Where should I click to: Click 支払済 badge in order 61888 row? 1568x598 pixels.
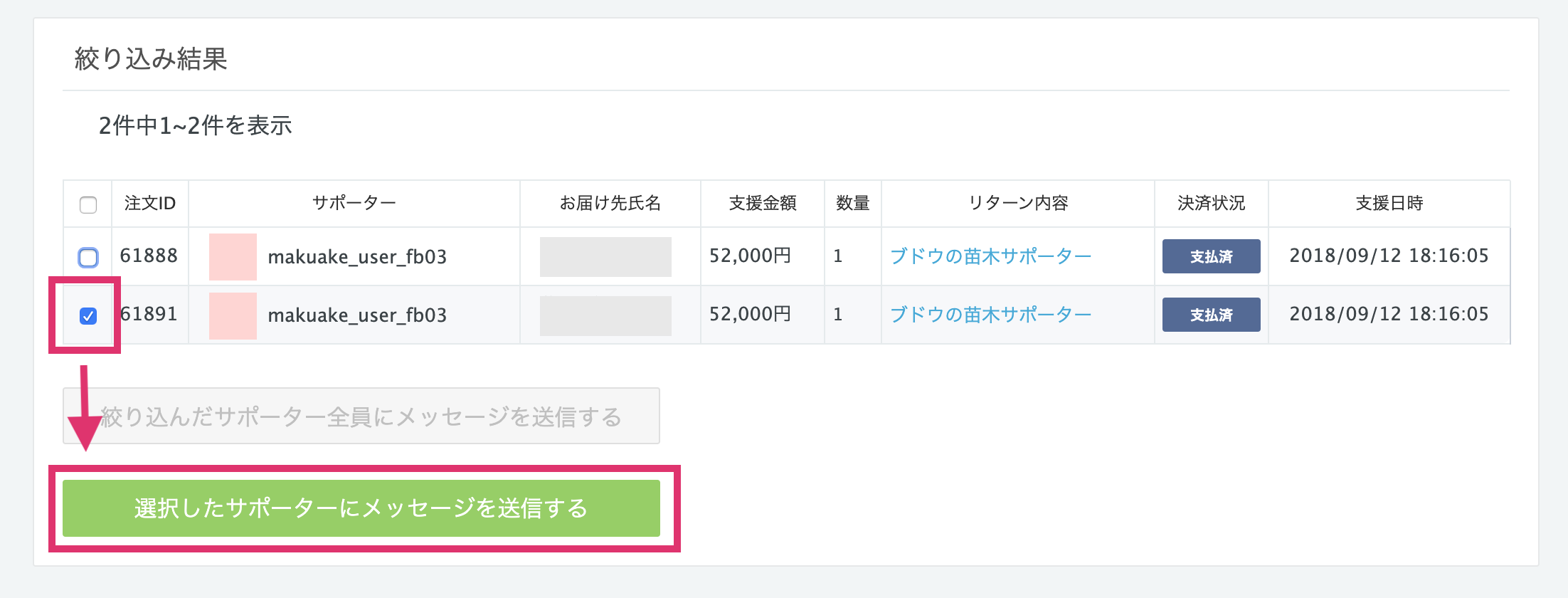pyautogui.click(x=1212, y=256)
